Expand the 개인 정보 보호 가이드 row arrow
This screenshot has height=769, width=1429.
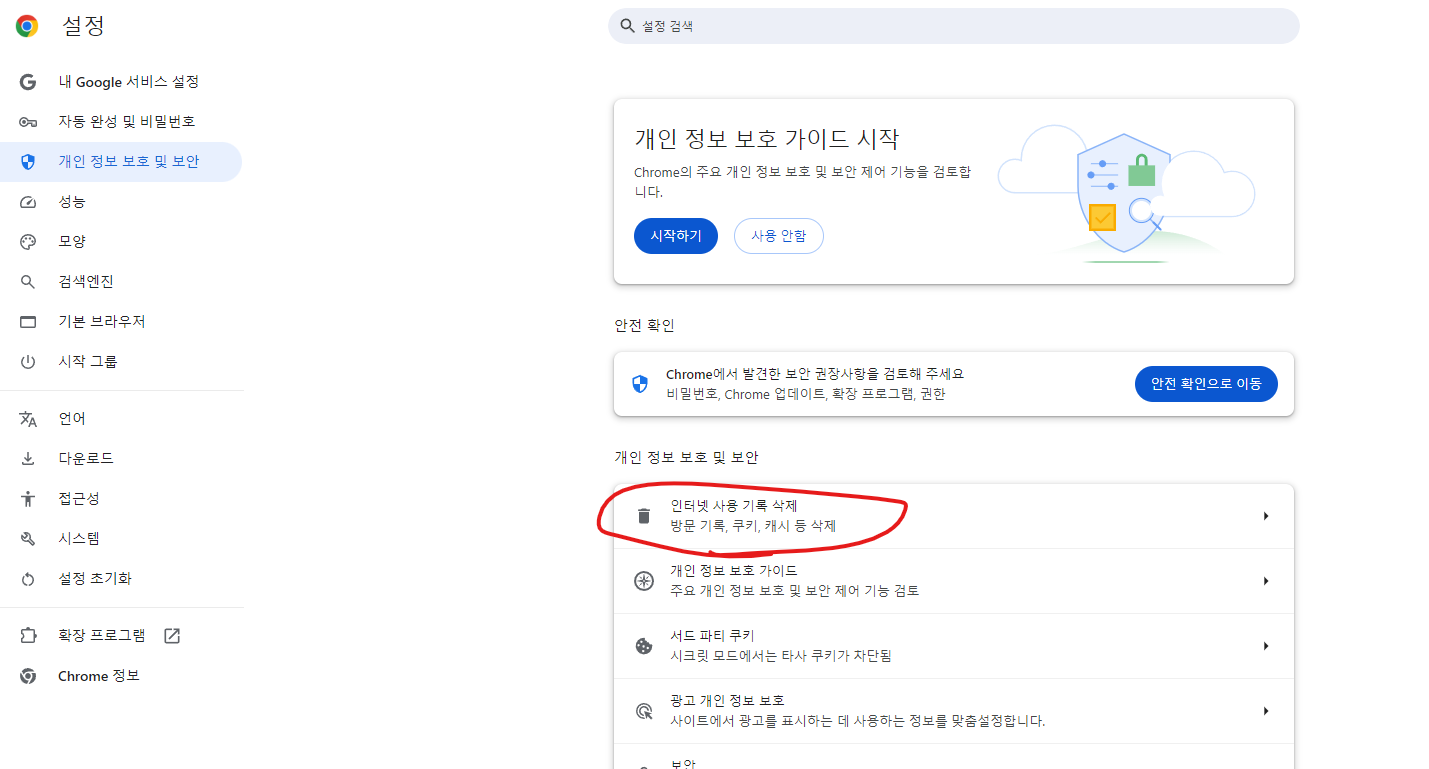click(x=1266, y=580)
